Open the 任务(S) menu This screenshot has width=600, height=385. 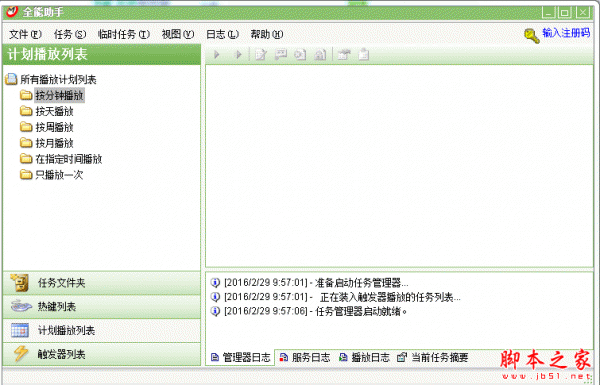point(70,34)
